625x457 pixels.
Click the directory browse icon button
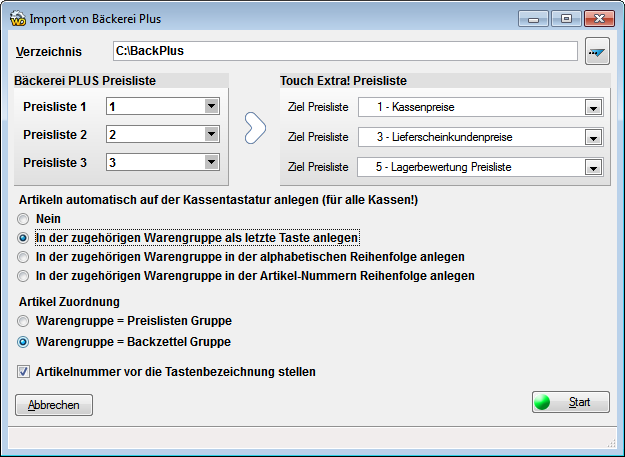597,51
